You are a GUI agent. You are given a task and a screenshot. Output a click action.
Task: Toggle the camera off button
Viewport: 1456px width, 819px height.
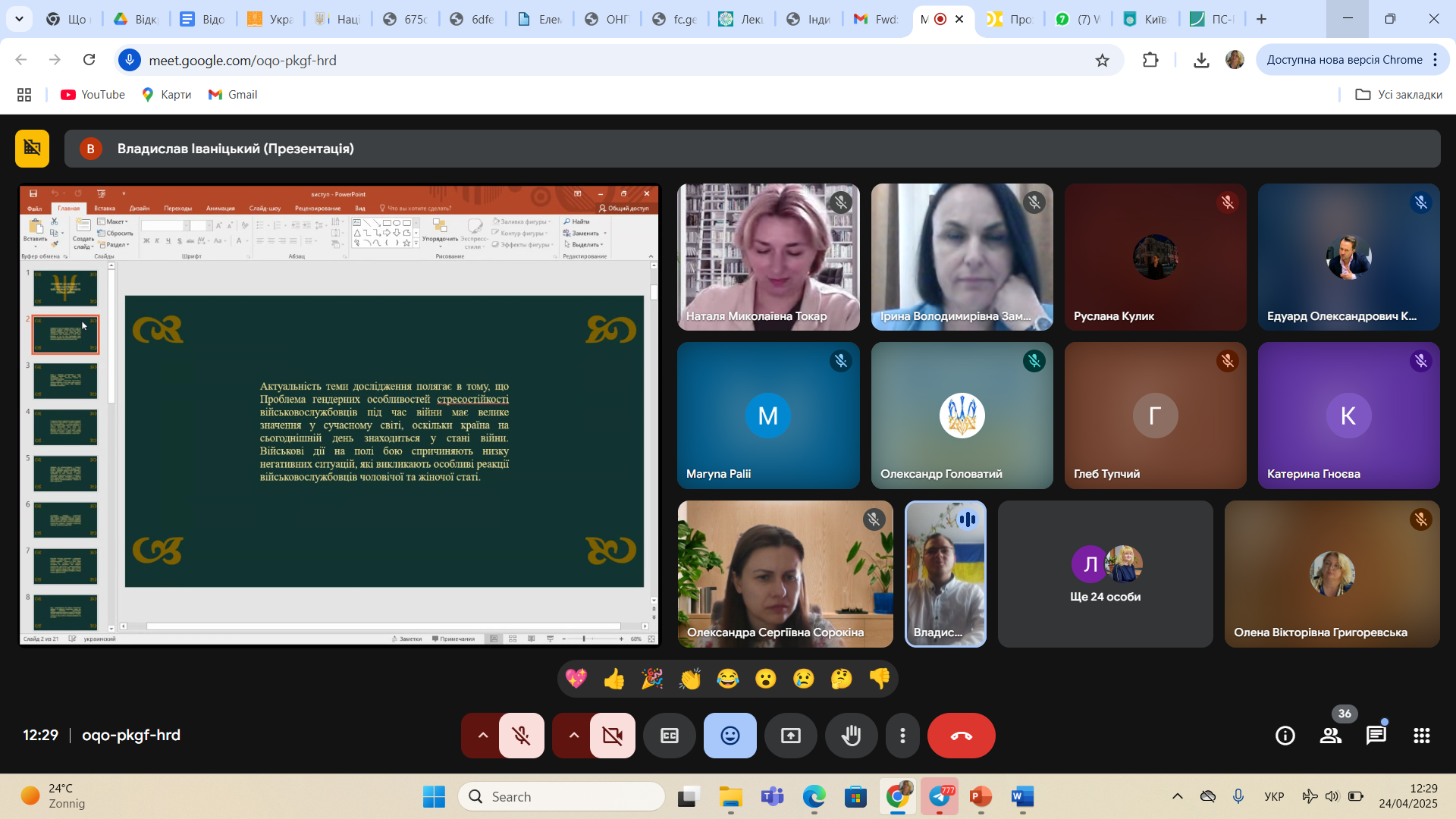(612, 735)
